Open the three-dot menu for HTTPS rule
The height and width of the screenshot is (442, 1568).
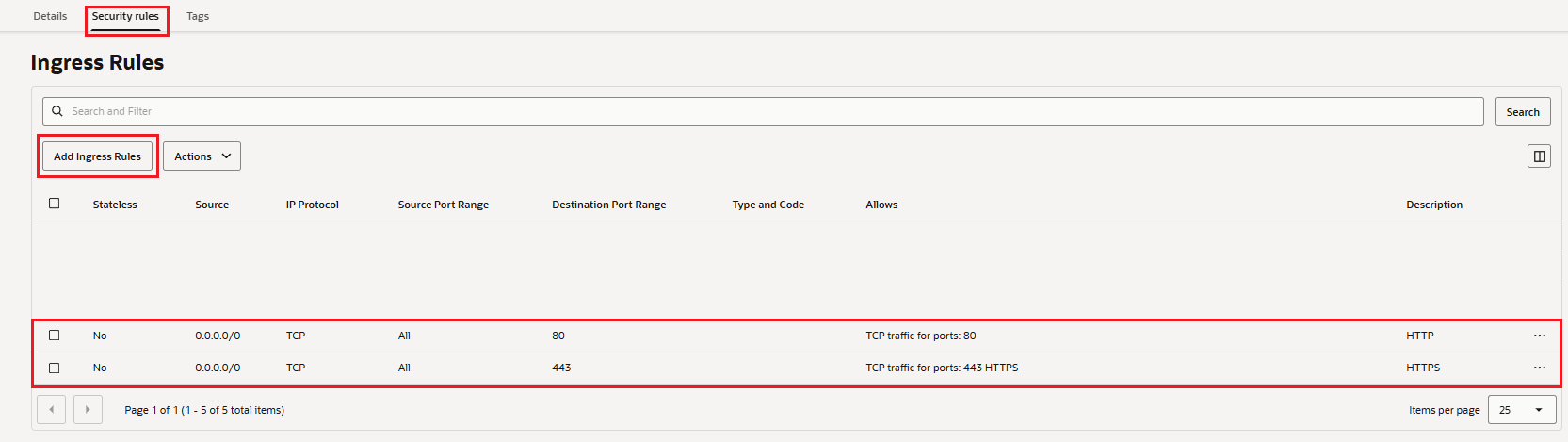tap(1539, 368)
